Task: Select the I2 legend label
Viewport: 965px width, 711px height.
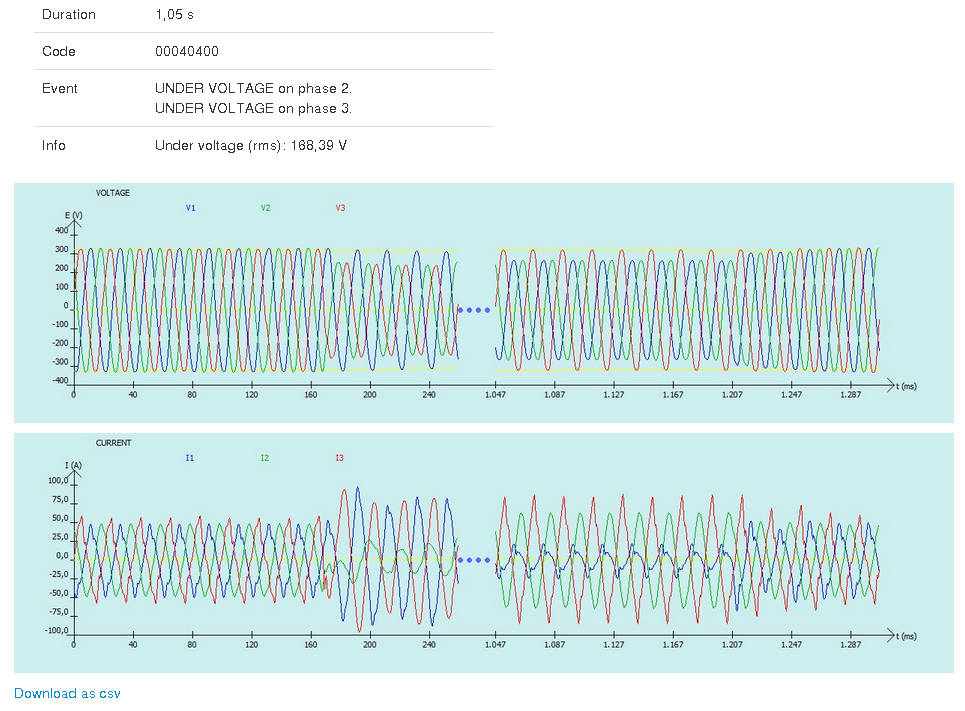Action: (x=265, y=458)
